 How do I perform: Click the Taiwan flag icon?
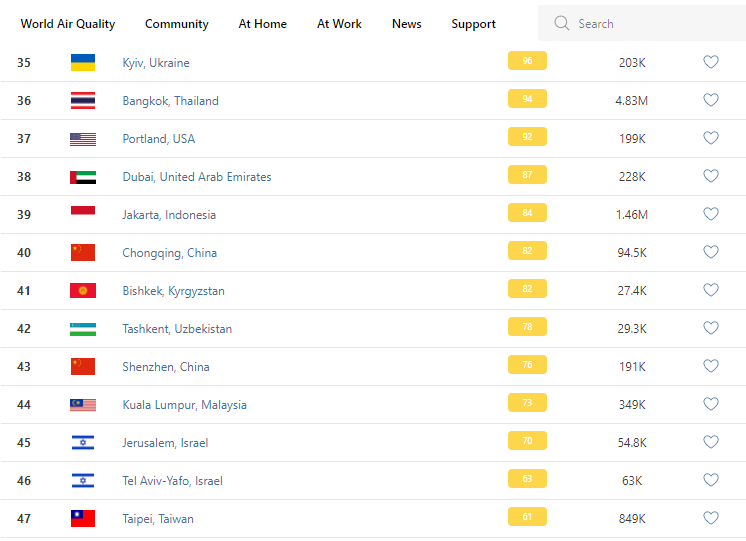coord(83,518)
